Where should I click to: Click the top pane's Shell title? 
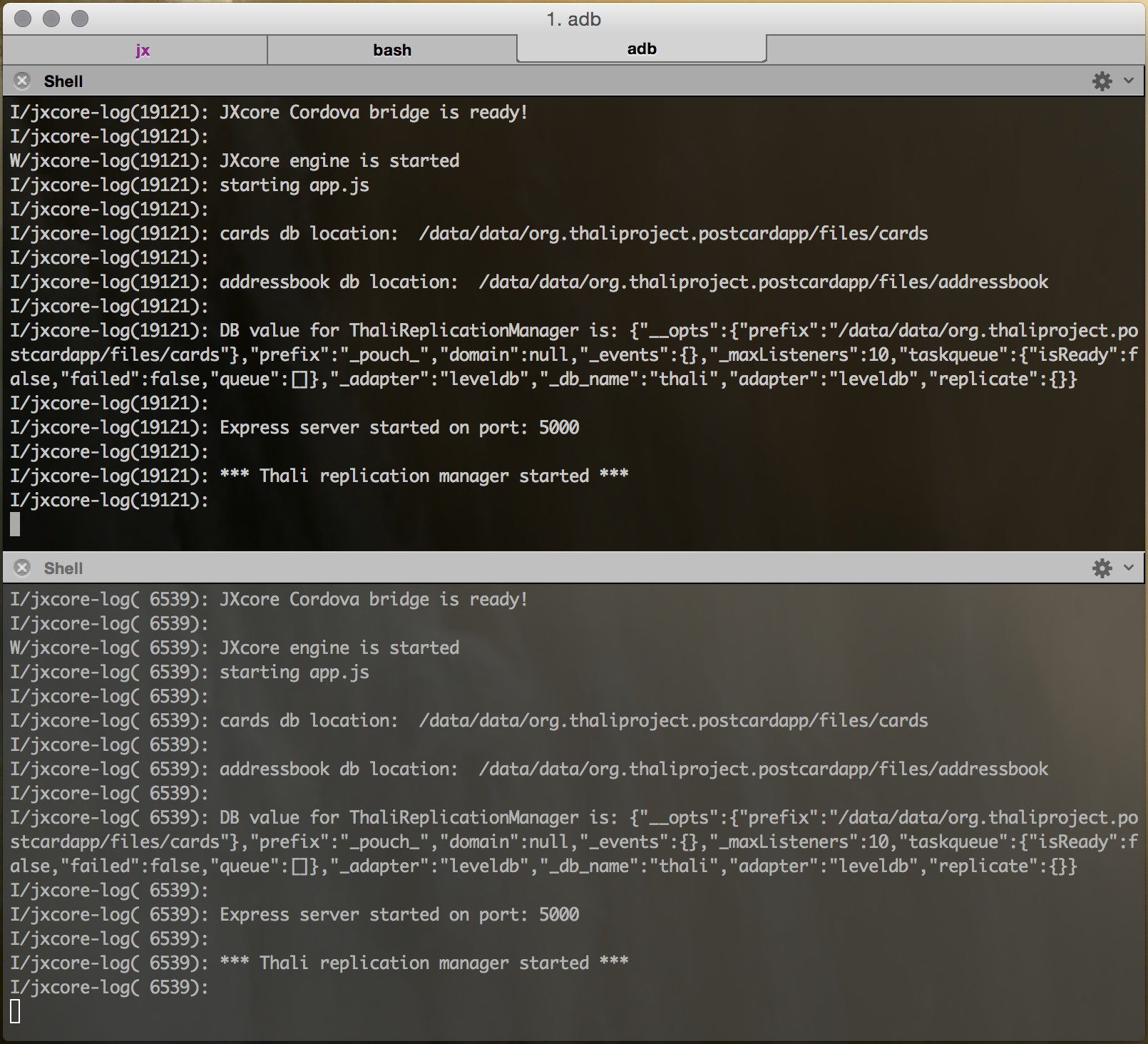[63, 81]
